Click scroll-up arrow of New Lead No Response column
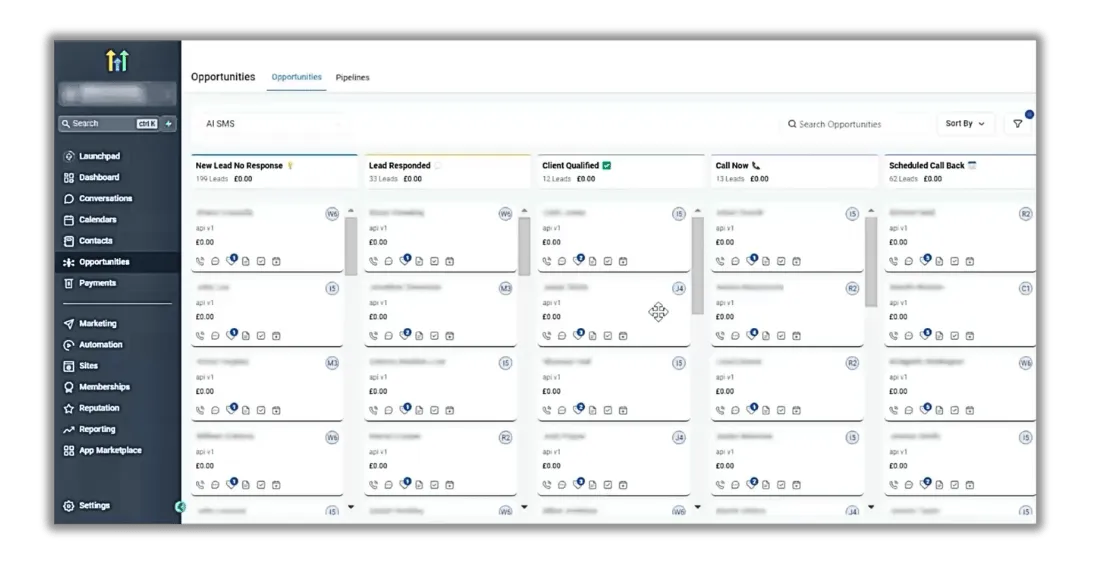Viewport: 1094px width, 563px height. point(351,211)
